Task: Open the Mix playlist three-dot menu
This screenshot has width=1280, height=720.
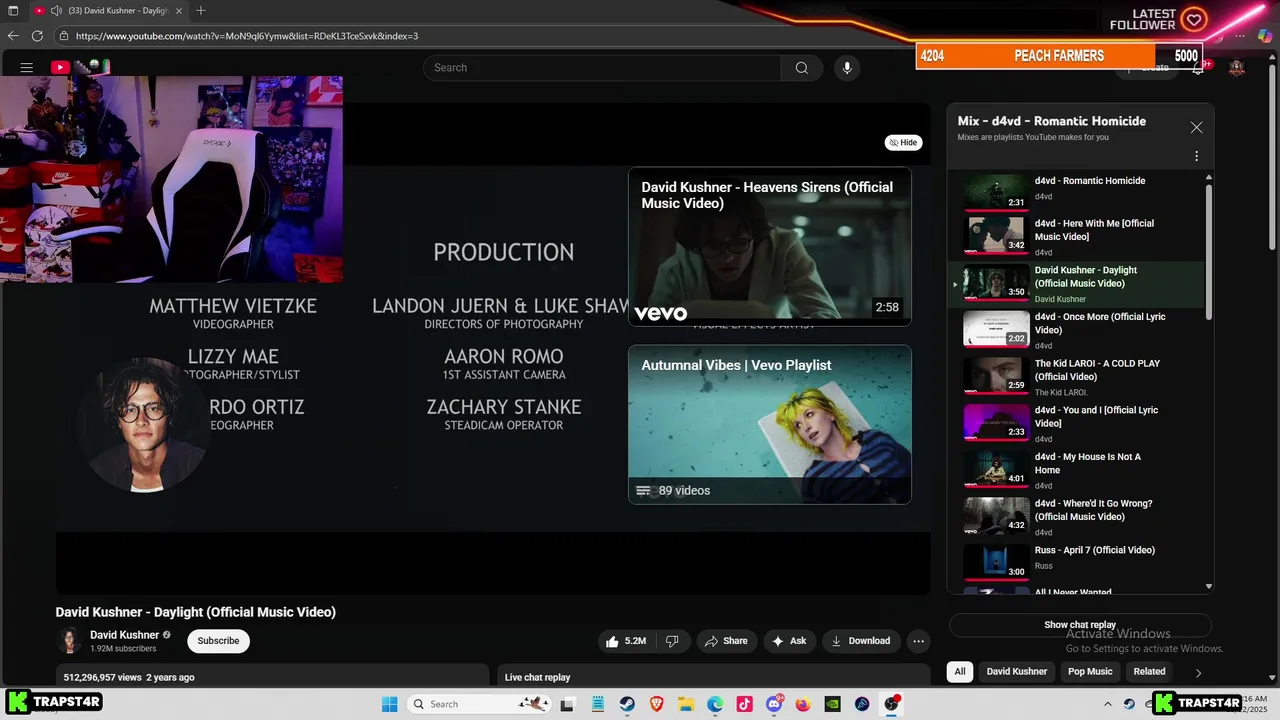Action: [x=1196, y=156]
